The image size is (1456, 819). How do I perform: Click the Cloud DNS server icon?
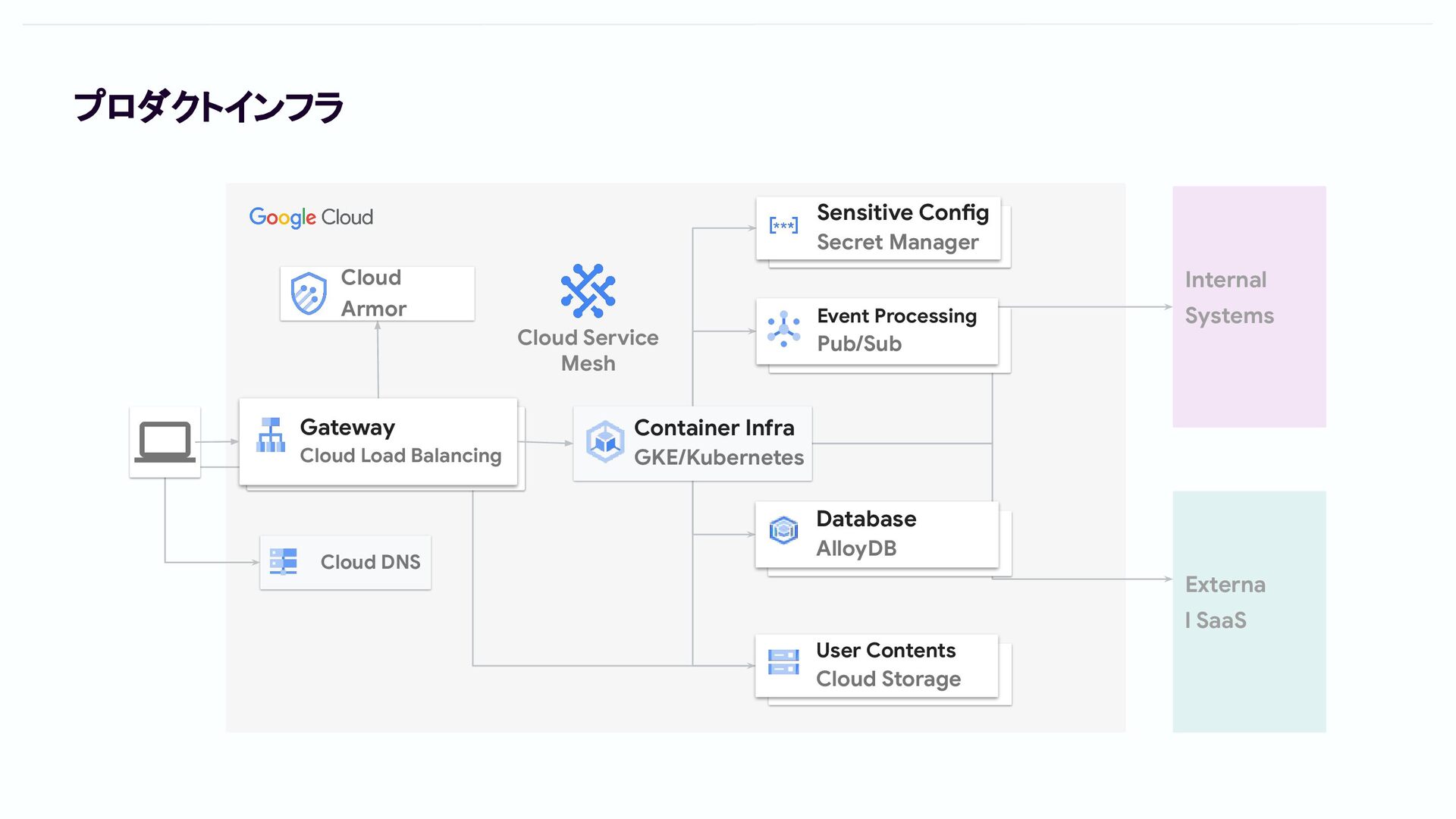pyautogui.click(x=284, y=562)
